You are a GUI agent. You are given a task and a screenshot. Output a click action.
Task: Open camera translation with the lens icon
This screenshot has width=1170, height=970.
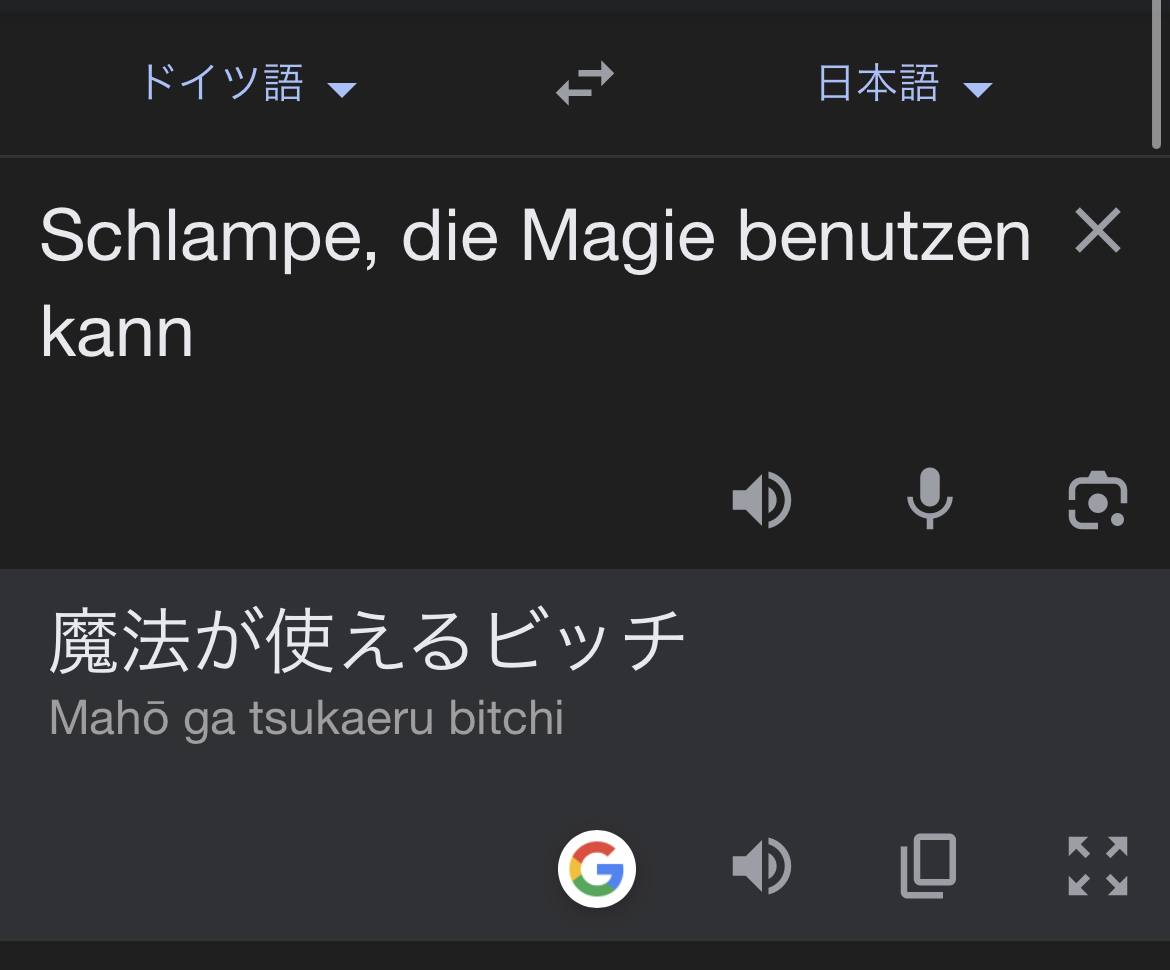(x=1097, y=499)
